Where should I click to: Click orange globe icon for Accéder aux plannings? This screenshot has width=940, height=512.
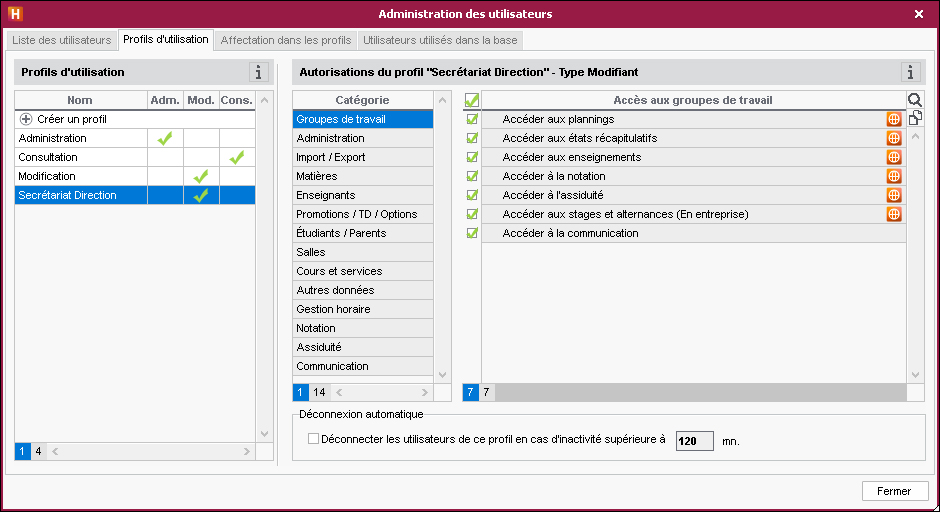pos(894,119)
